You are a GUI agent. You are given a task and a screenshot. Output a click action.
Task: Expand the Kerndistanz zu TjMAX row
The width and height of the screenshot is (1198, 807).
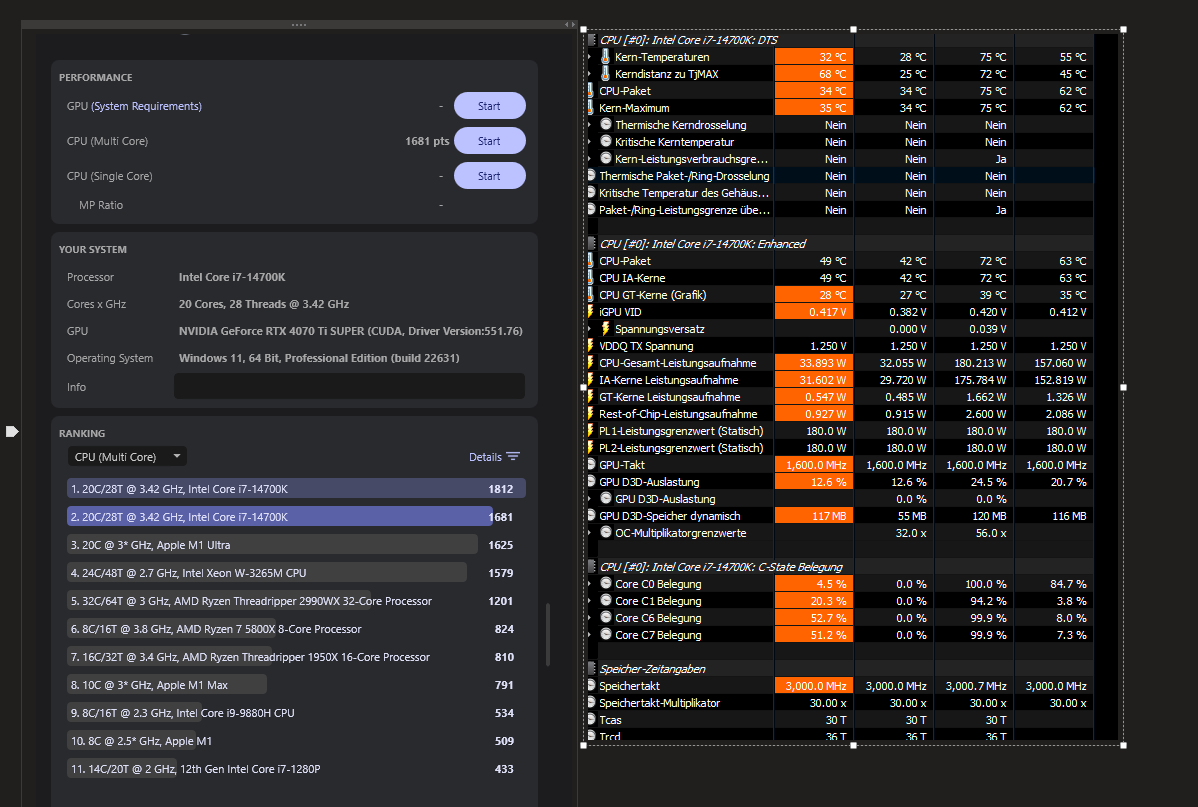tap(589, 73)
